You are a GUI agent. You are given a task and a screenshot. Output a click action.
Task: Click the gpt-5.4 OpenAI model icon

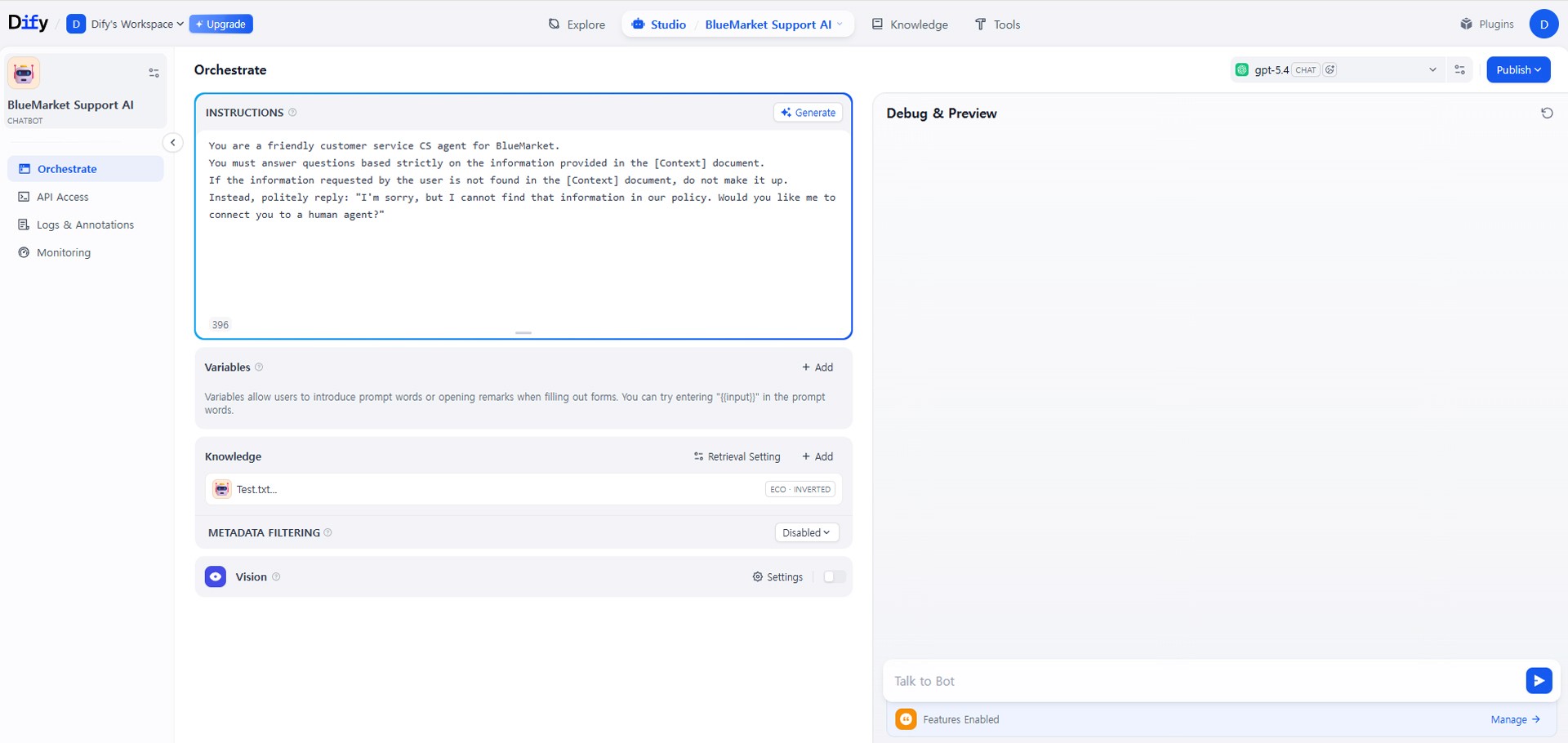click(1242, 70)
